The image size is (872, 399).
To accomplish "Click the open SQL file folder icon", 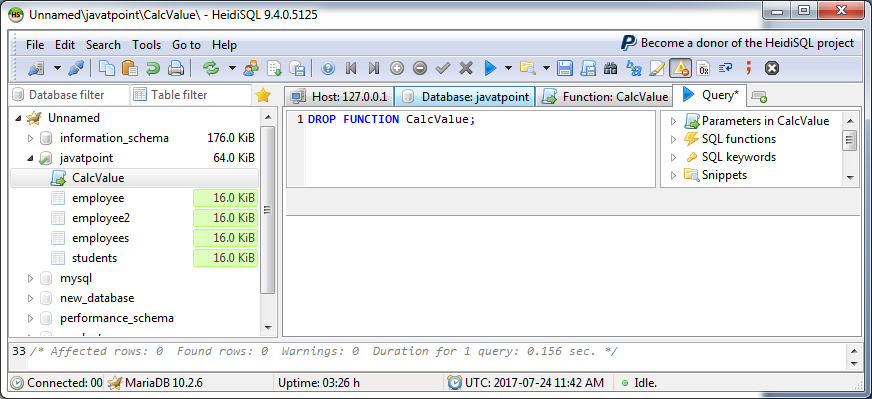I will [x=527, y=68].
